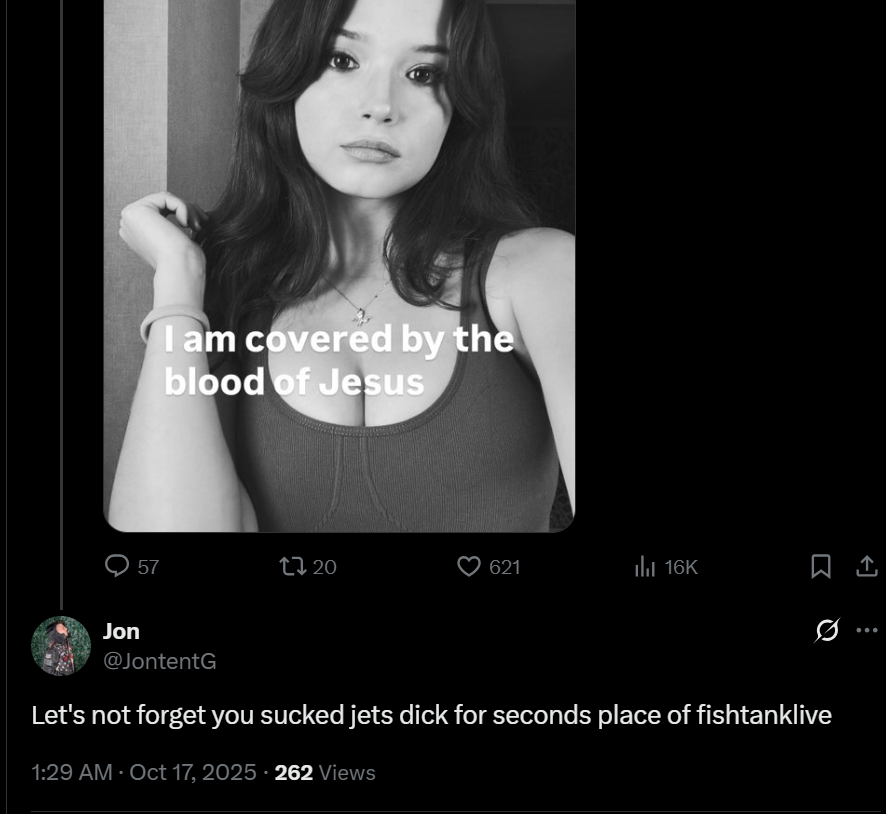
Task: Click the 621 likes count
Action: [505, 567]
